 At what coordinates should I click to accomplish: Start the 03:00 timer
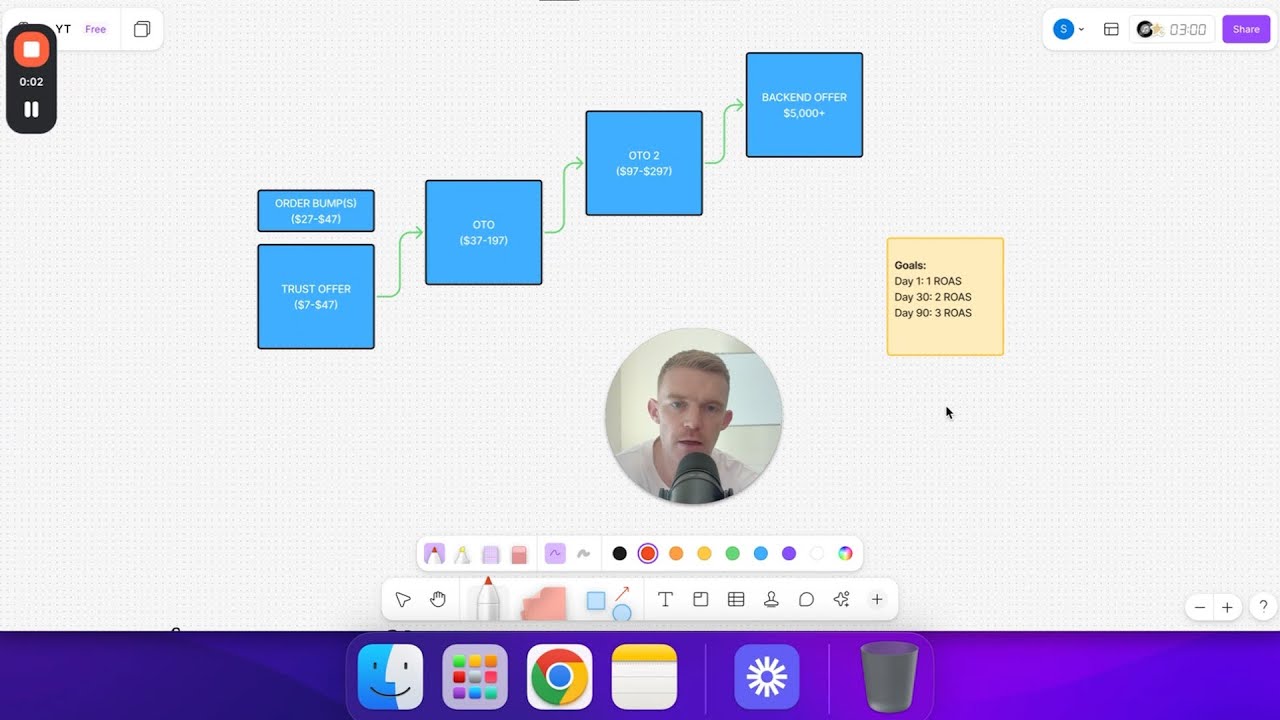pos(1187,29)
